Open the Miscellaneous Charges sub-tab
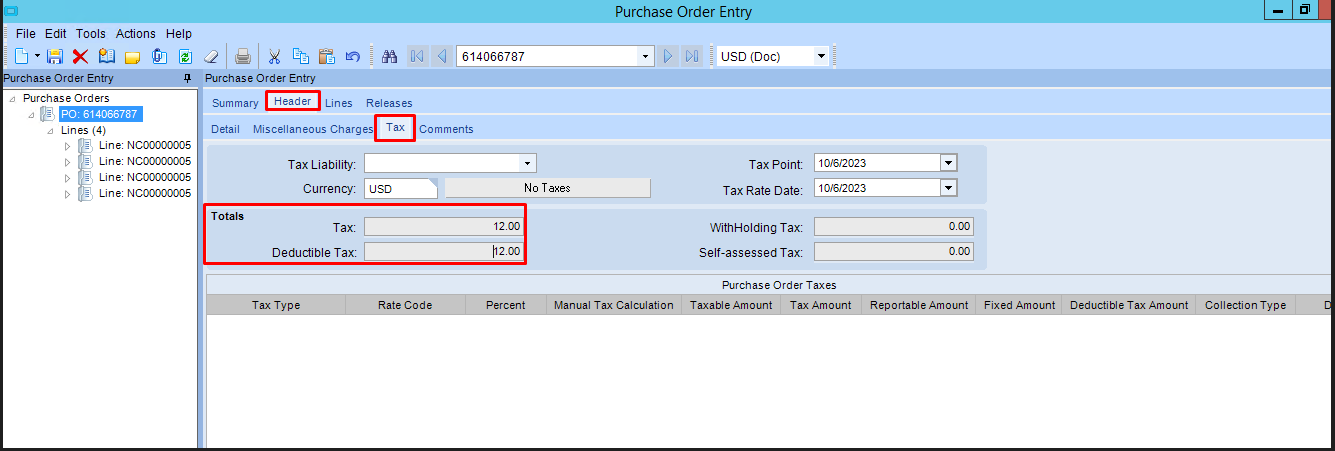Screen dimensions: 1335x451 tap(313, 129)
